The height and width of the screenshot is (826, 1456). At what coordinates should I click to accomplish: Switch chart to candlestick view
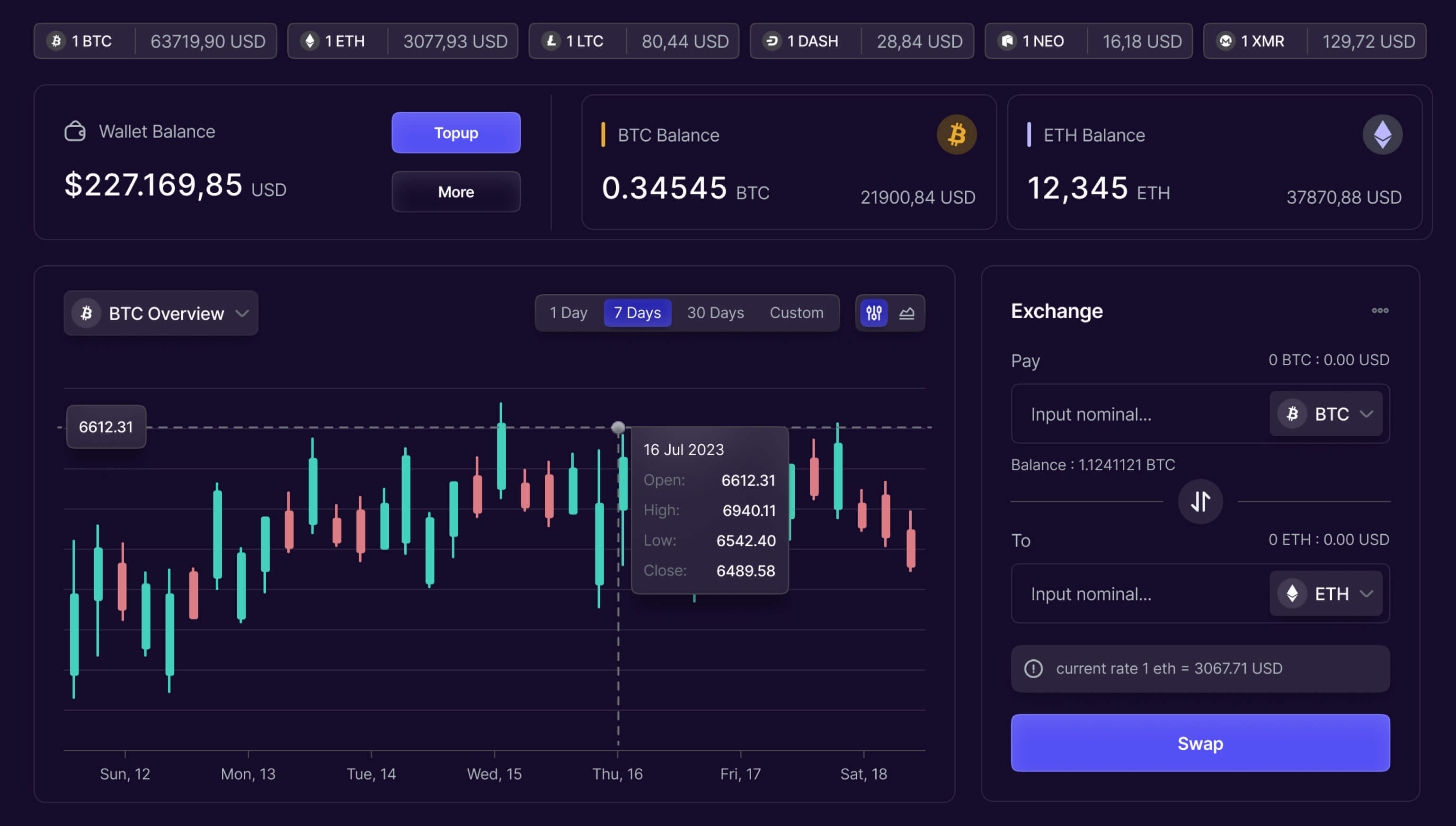874,313
